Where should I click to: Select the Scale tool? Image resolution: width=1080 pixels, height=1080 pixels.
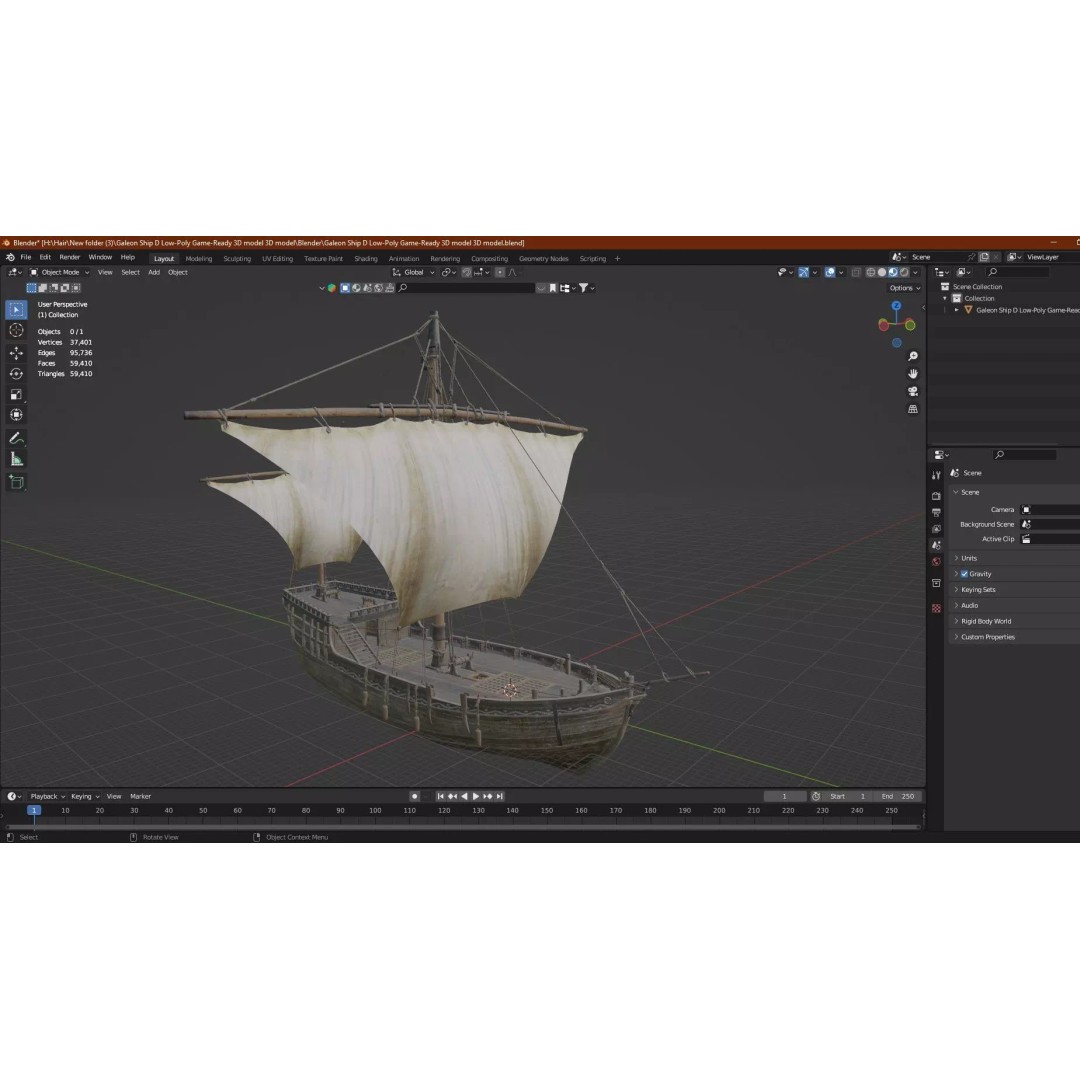click(17, 395)
